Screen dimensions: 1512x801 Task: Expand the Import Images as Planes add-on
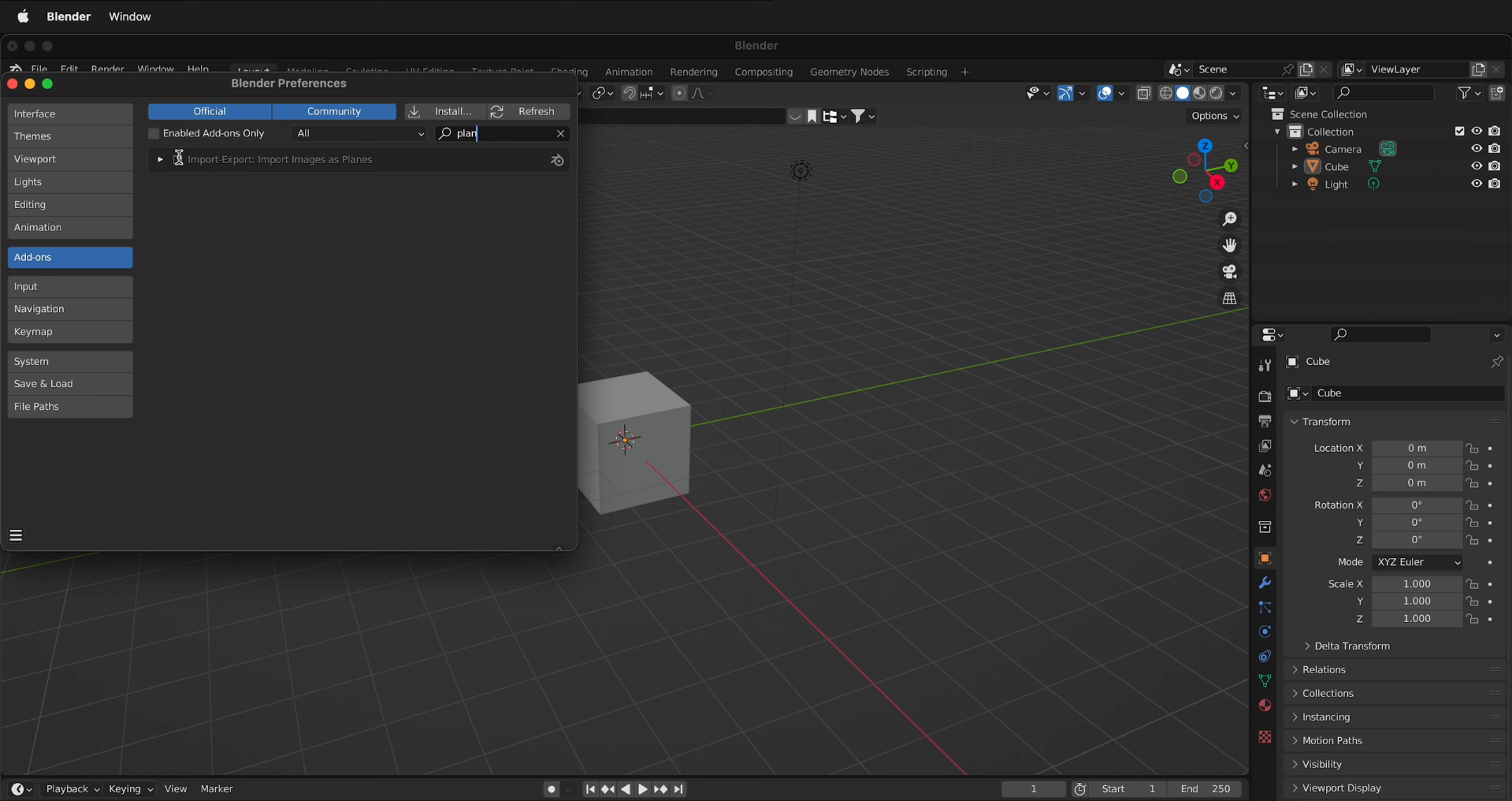160,159
